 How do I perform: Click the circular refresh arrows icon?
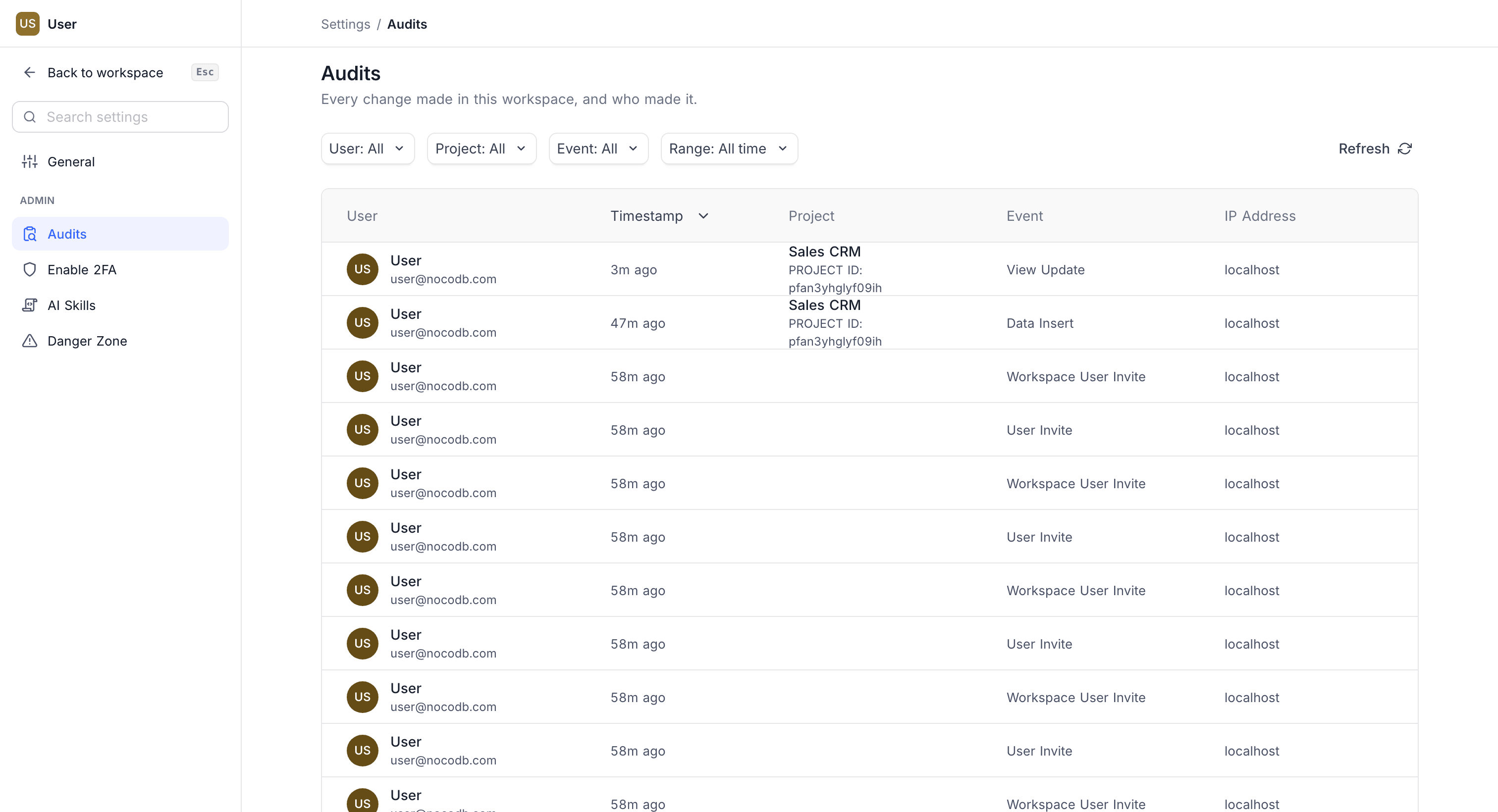[1405, 149]
